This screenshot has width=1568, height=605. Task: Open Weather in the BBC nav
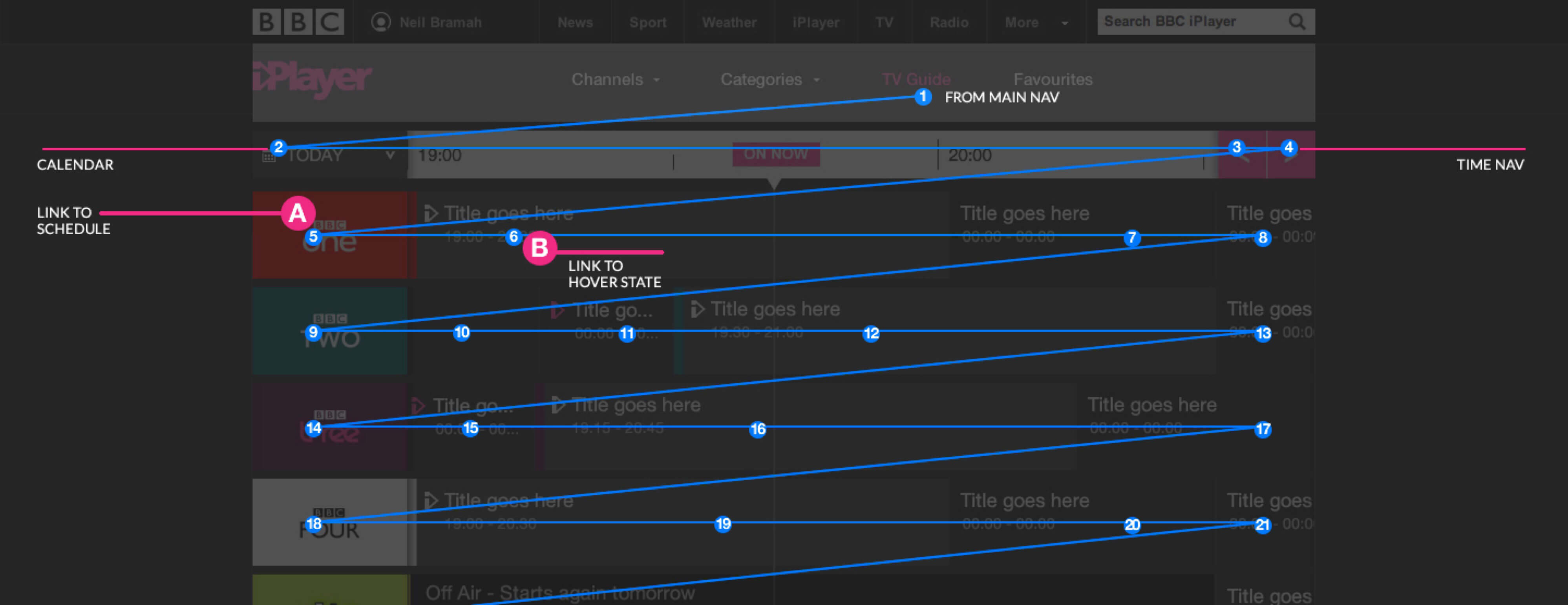pos(729,22)
